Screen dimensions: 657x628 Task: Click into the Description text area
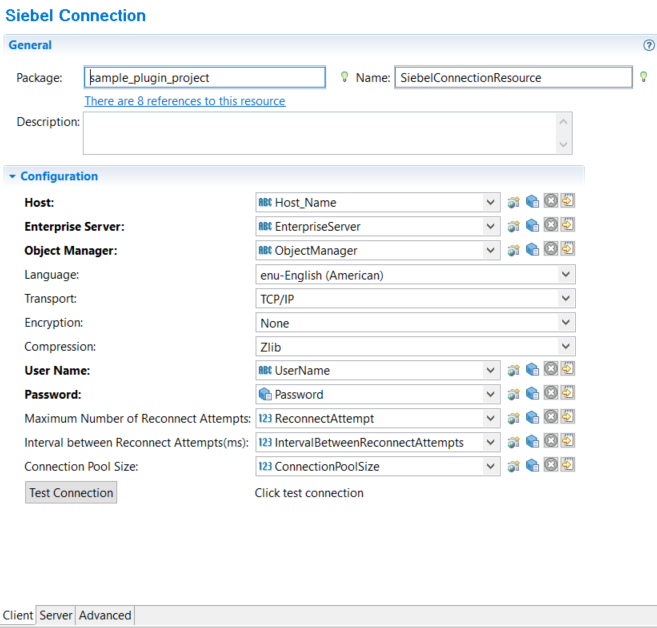(321, 133)
